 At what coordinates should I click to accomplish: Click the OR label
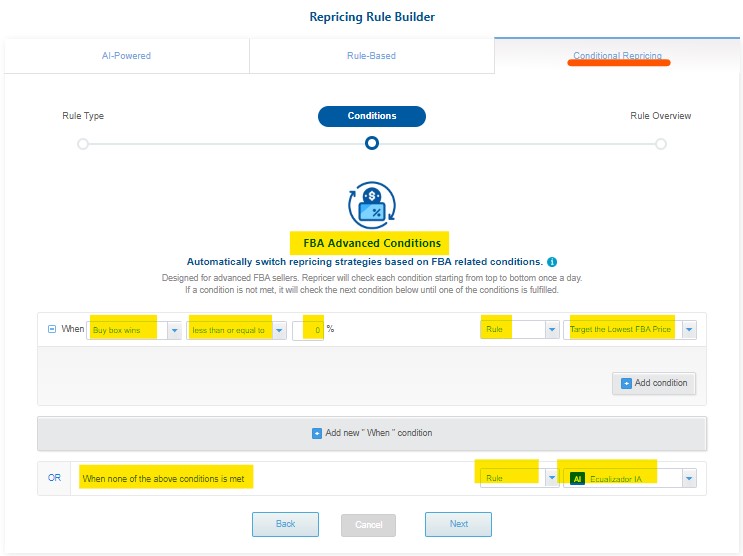[x=54, y=478]
